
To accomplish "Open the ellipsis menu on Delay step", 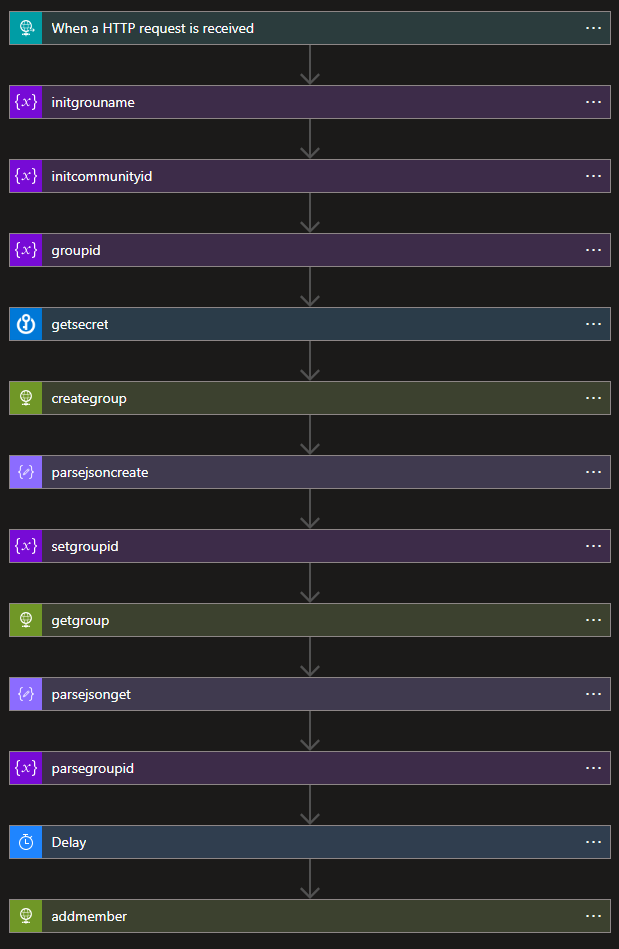I will pos(593,842).
